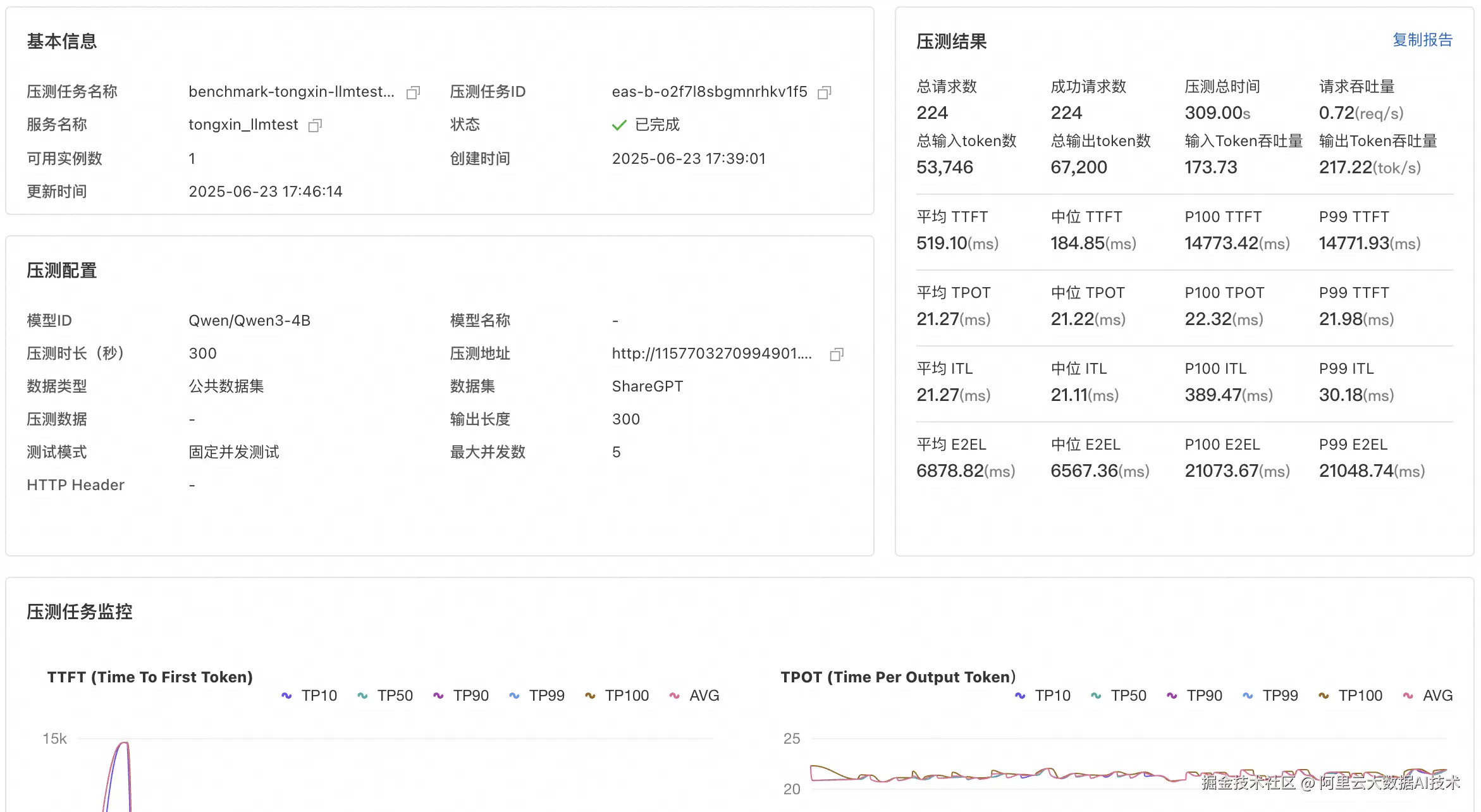Click the 公共数据集 data type value
Image resolution: width=1481 pixels, height=812 pixels.
(226, 386)
